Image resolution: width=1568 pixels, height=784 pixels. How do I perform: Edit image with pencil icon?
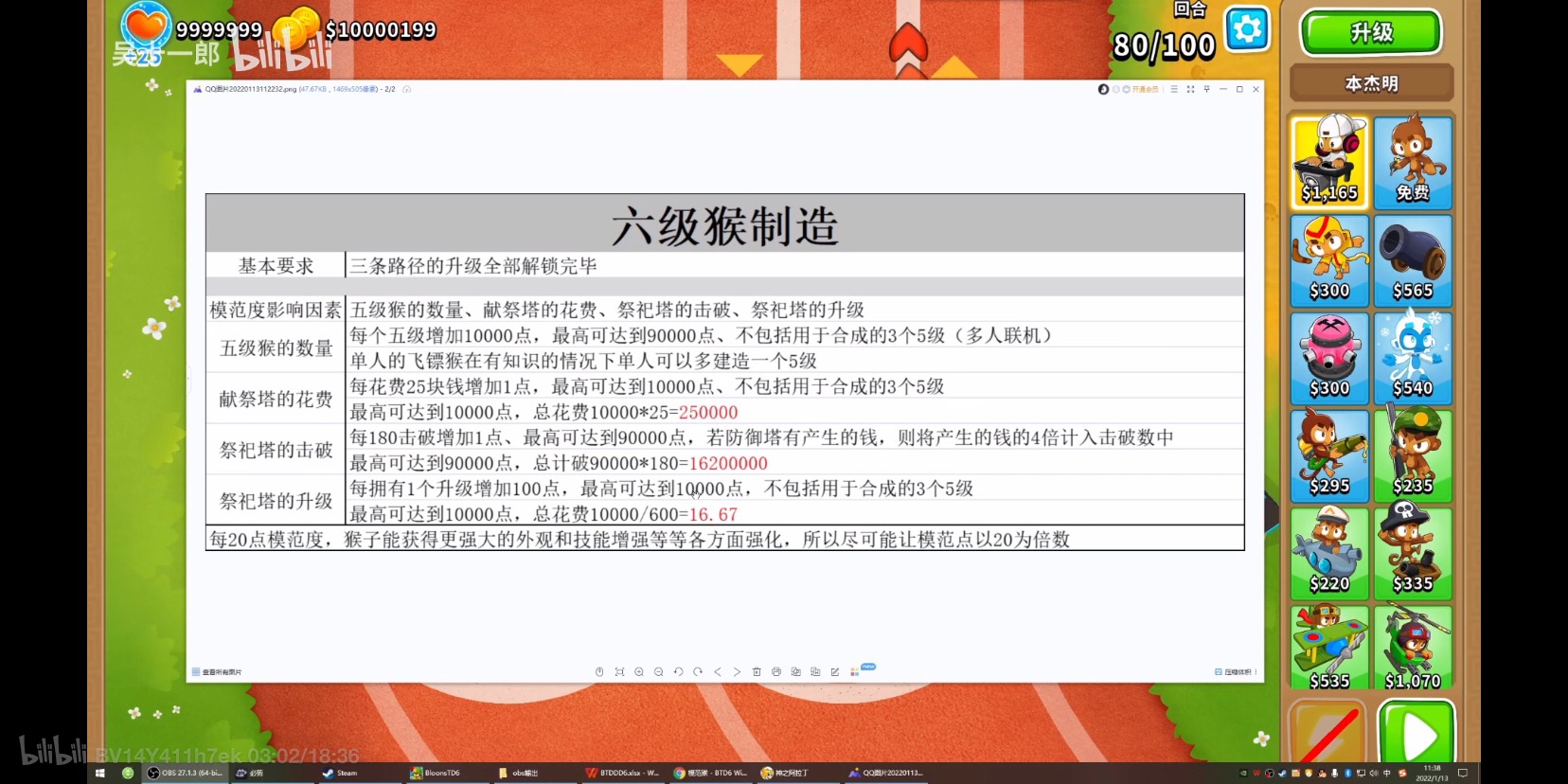pos(835,672)
